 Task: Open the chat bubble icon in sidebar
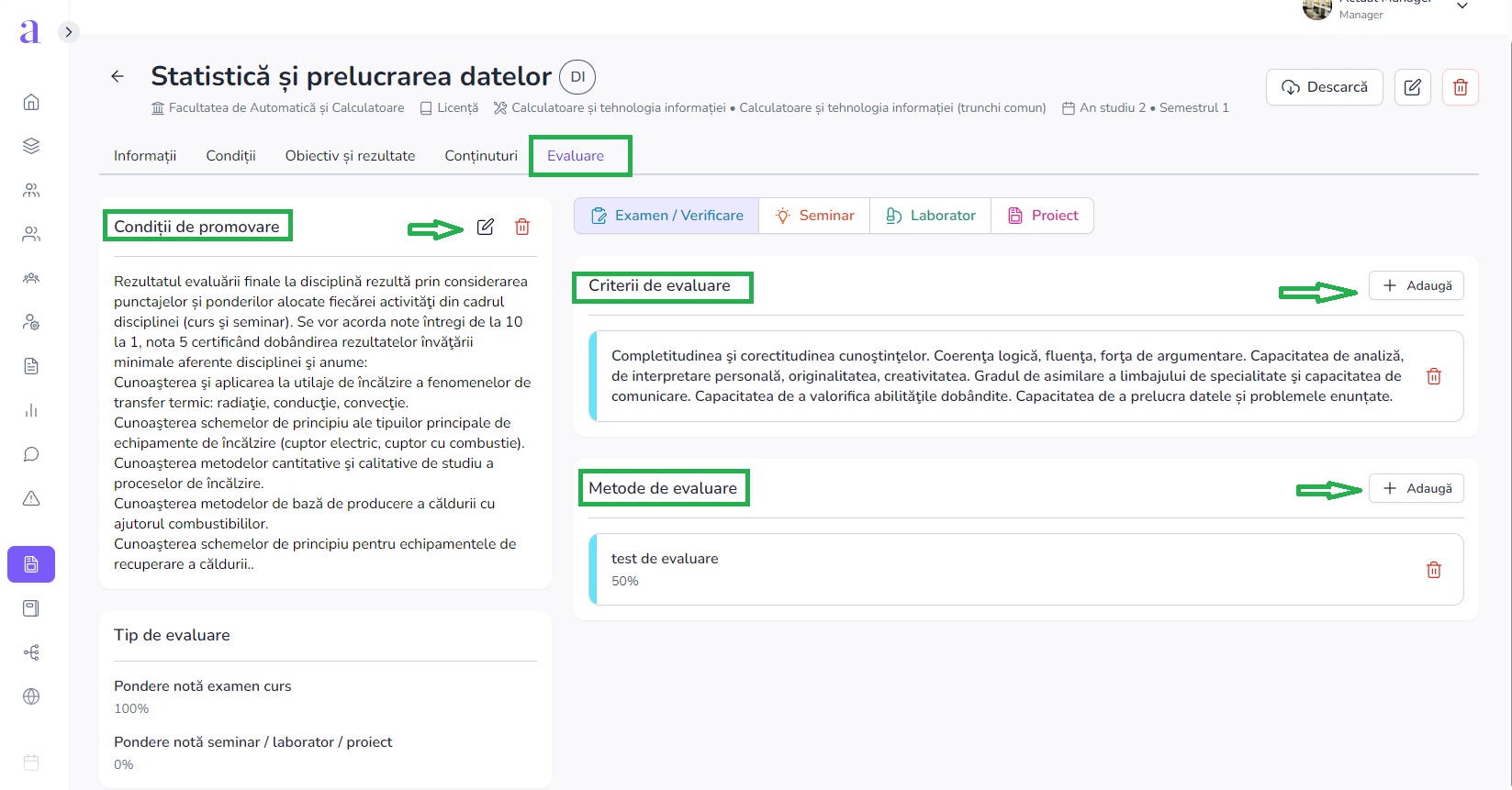tap(31, 454)
